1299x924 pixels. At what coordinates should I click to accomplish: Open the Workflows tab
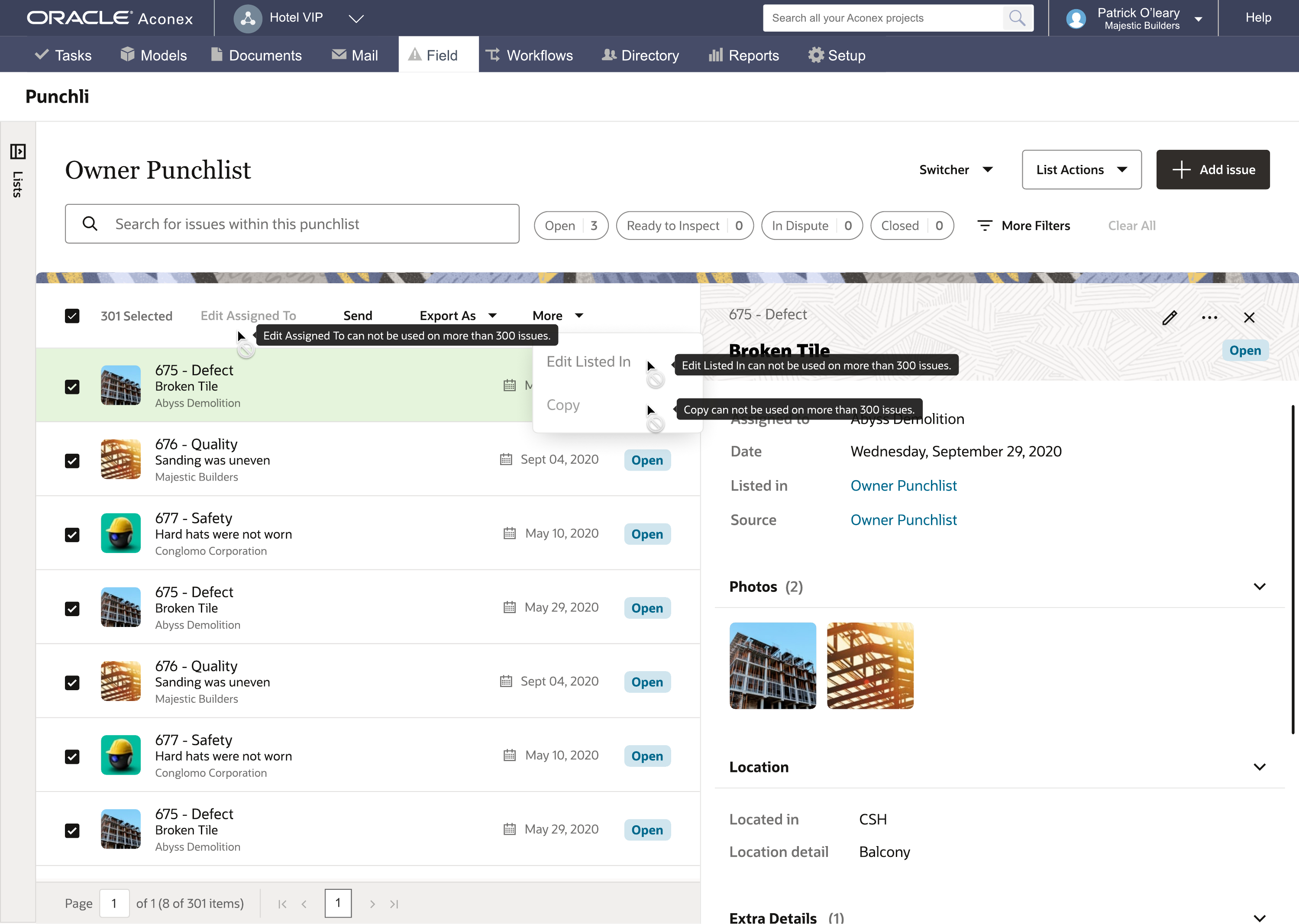(529, 55)
